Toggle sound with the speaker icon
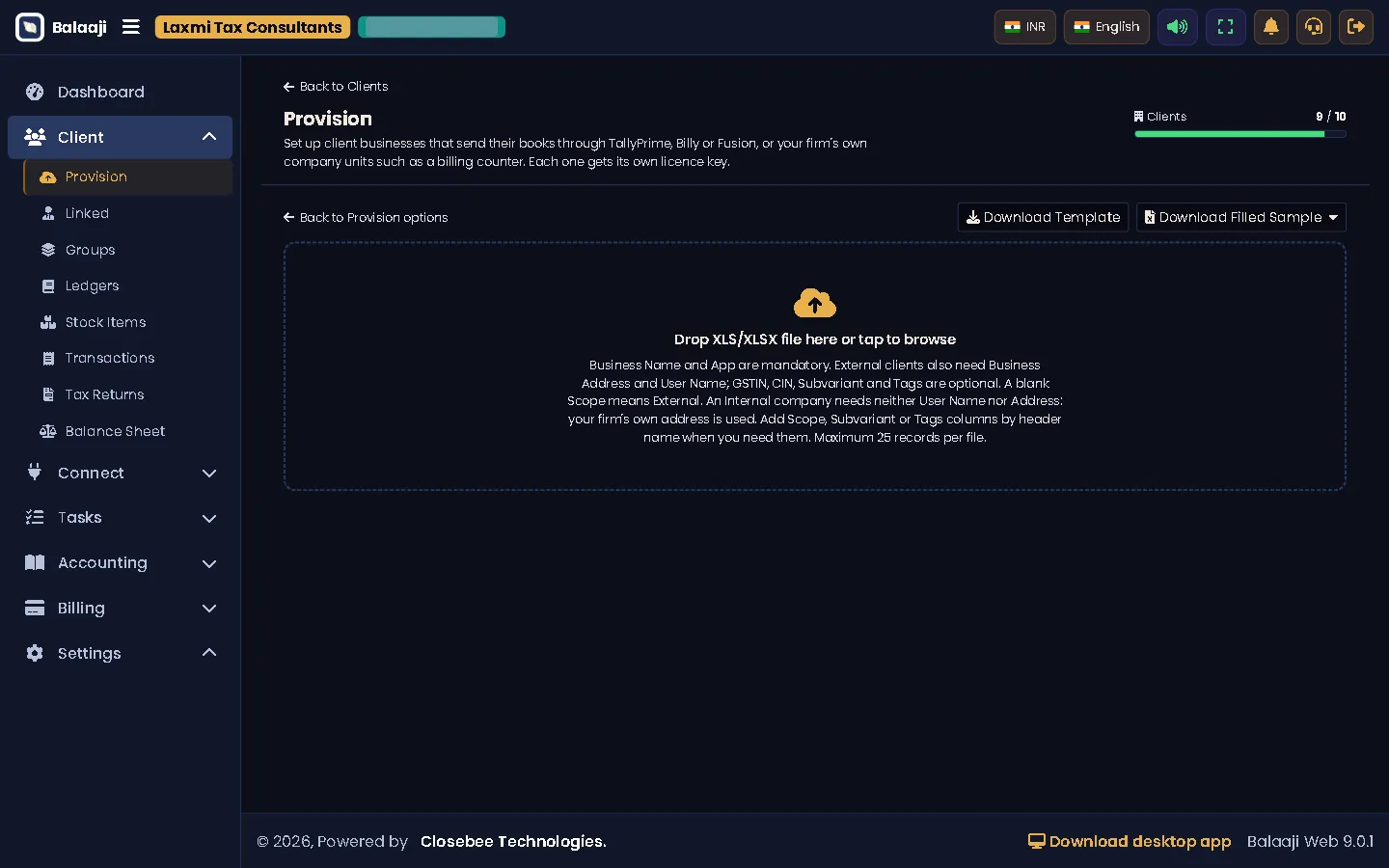Viewport: 1389px width, 868px height. tap(1178, 27)
